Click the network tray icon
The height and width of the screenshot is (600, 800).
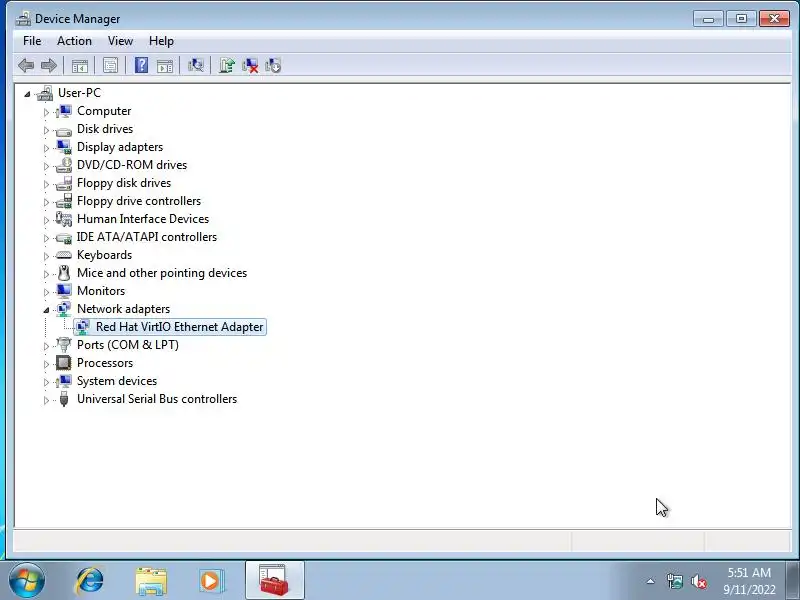pyautogui.click(x=674, y=581)
